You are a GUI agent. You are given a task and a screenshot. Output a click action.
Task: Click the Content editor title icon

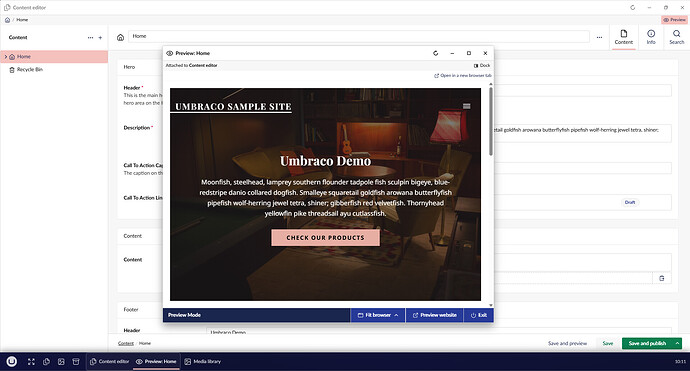(x=7, y=7)
